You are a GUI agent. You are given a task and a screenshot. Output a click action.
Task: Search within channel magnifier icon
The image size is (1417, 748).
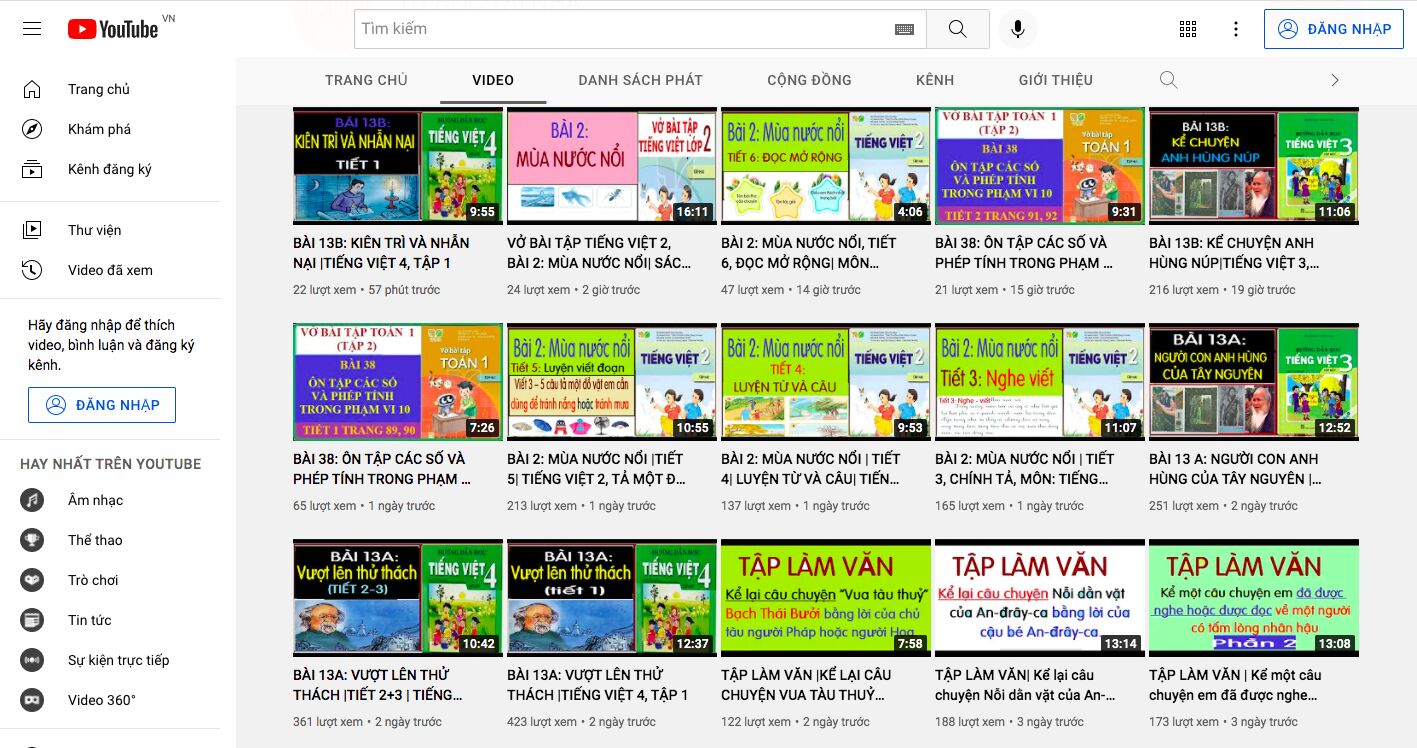click(x=1168, y=80)
